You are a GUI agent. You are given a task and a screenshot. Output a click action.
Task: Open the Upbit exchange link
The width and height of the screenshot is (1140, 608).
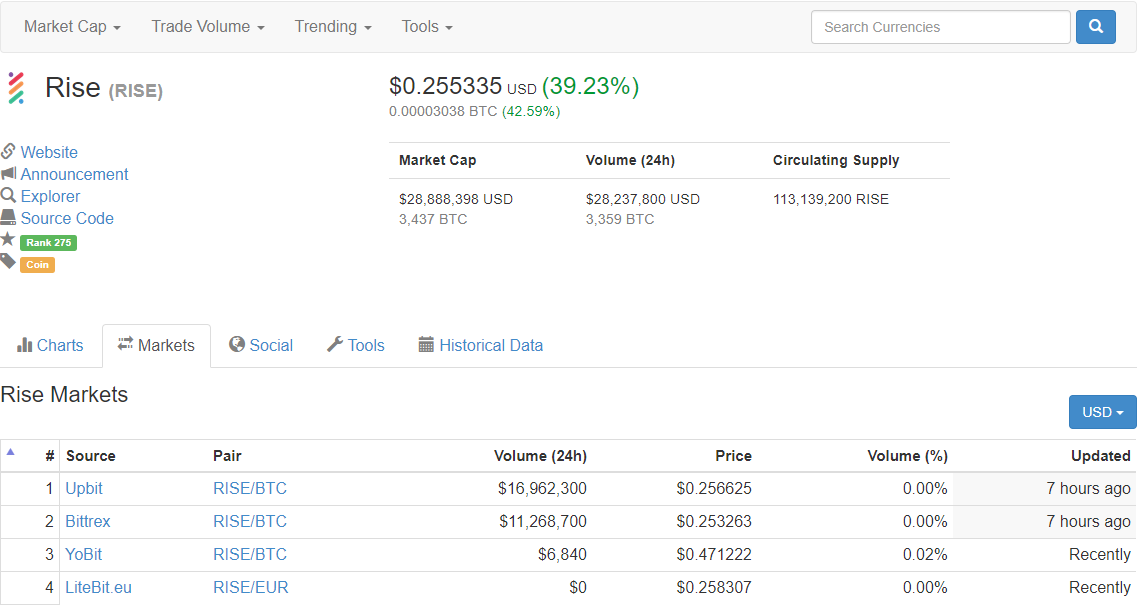coord(84,489)
